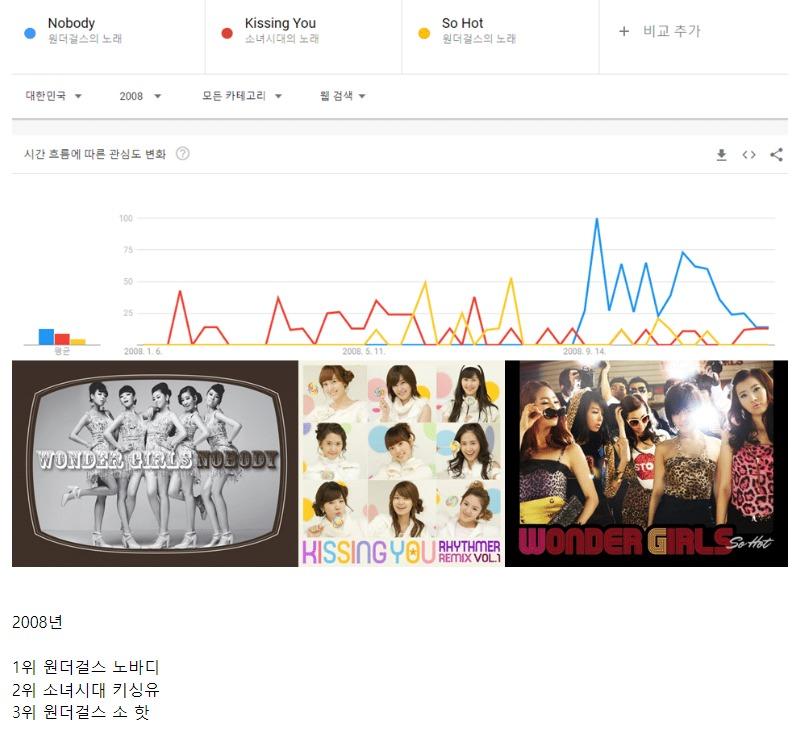Open the 웹 검색 search type dropdown
The width and height of the screenshot is (800, 746).
(342, 96)
